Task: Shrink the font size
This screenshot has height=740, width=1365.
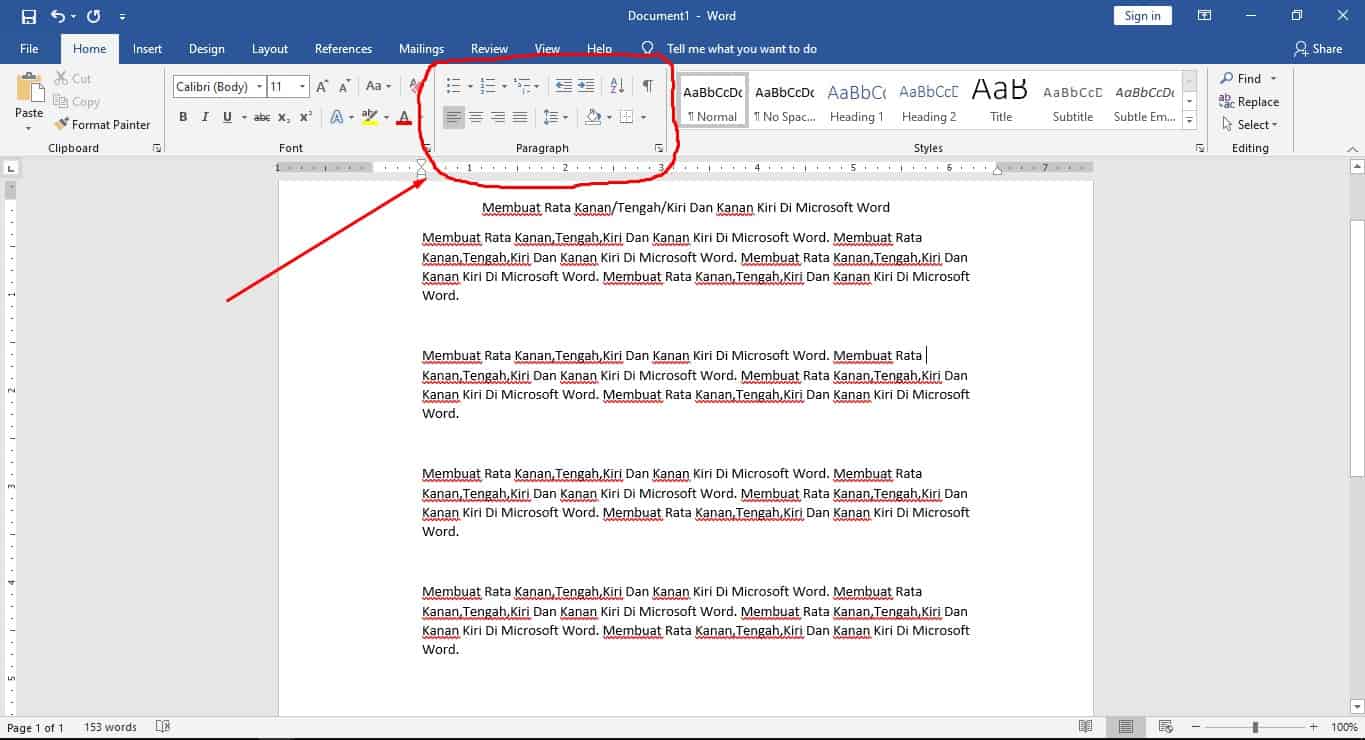Action: (x=343, y=87)
